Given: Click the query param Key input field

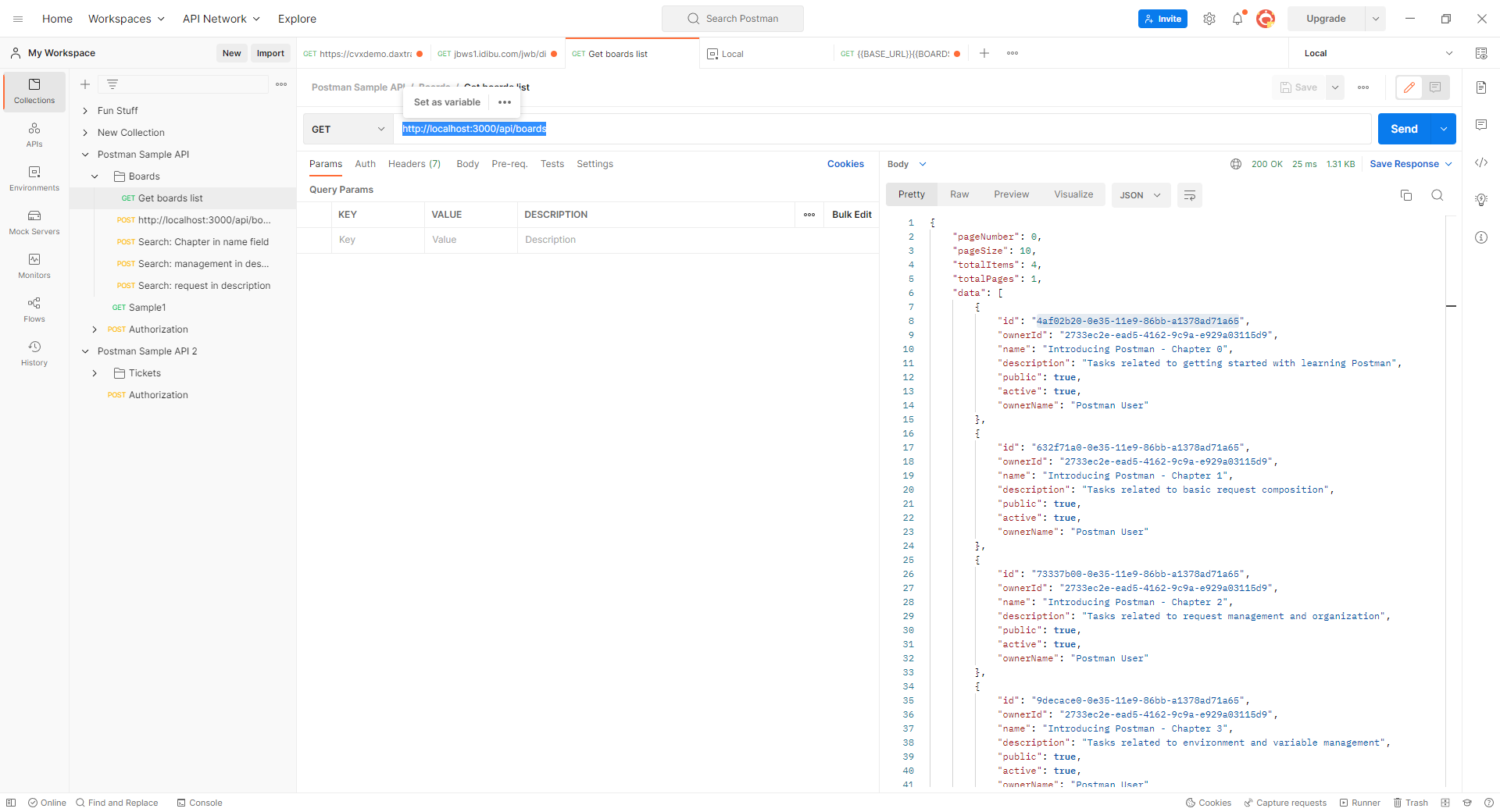Looking at the screenshot, I should (377, 240).
